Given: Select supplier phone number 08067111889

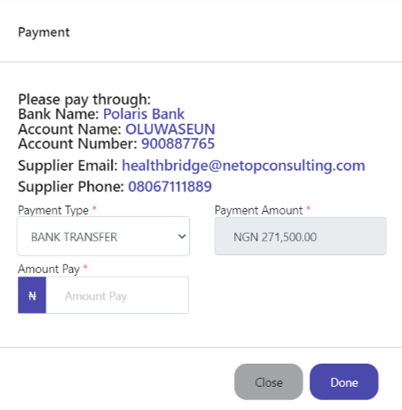Looking at the screenshot, I should pyautogui.click(x=170, y=187).
